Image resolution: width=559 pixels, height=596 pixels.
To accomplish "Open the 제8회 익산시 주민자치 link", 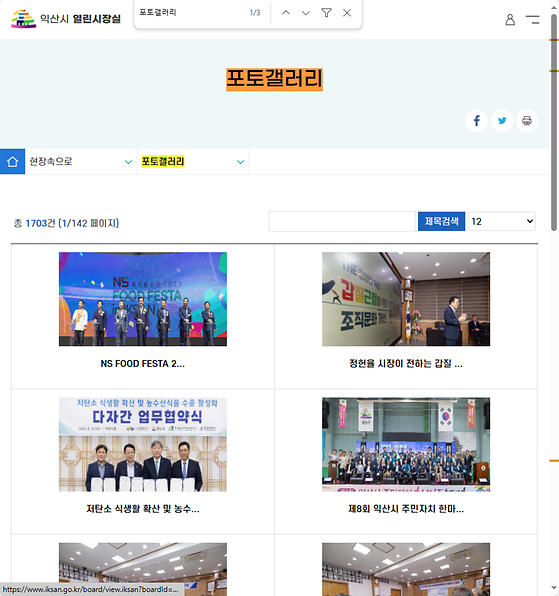I will pyautogui.click(x=406, y=509).
